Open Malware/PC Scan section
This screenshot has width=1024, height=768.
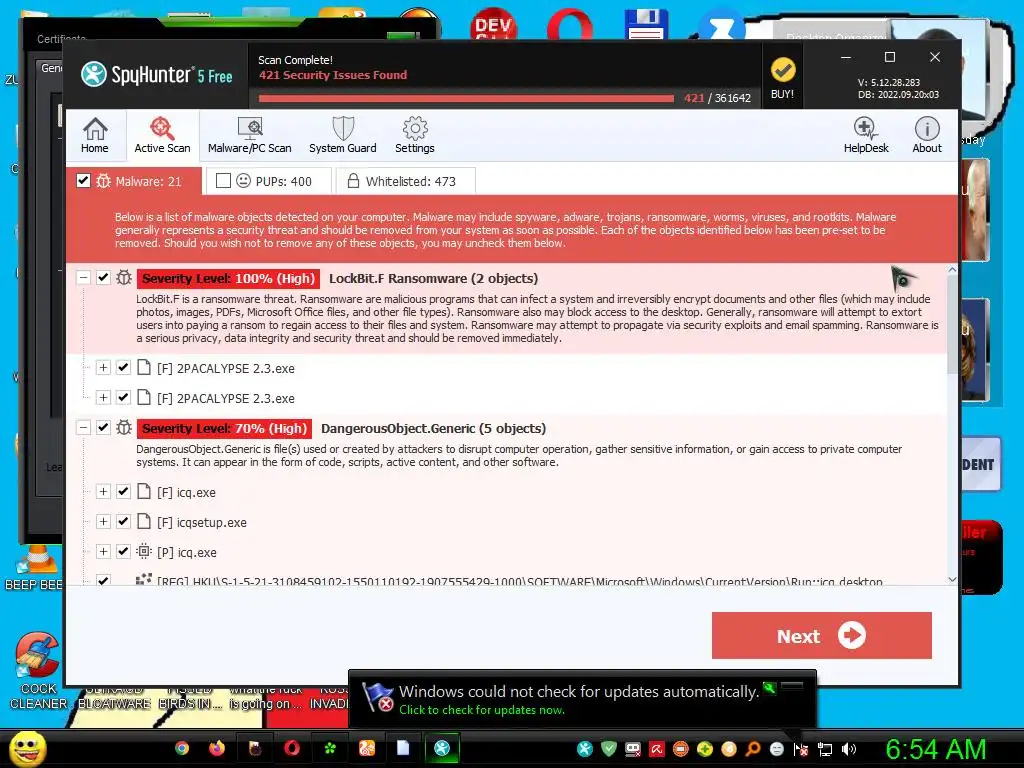249,135
